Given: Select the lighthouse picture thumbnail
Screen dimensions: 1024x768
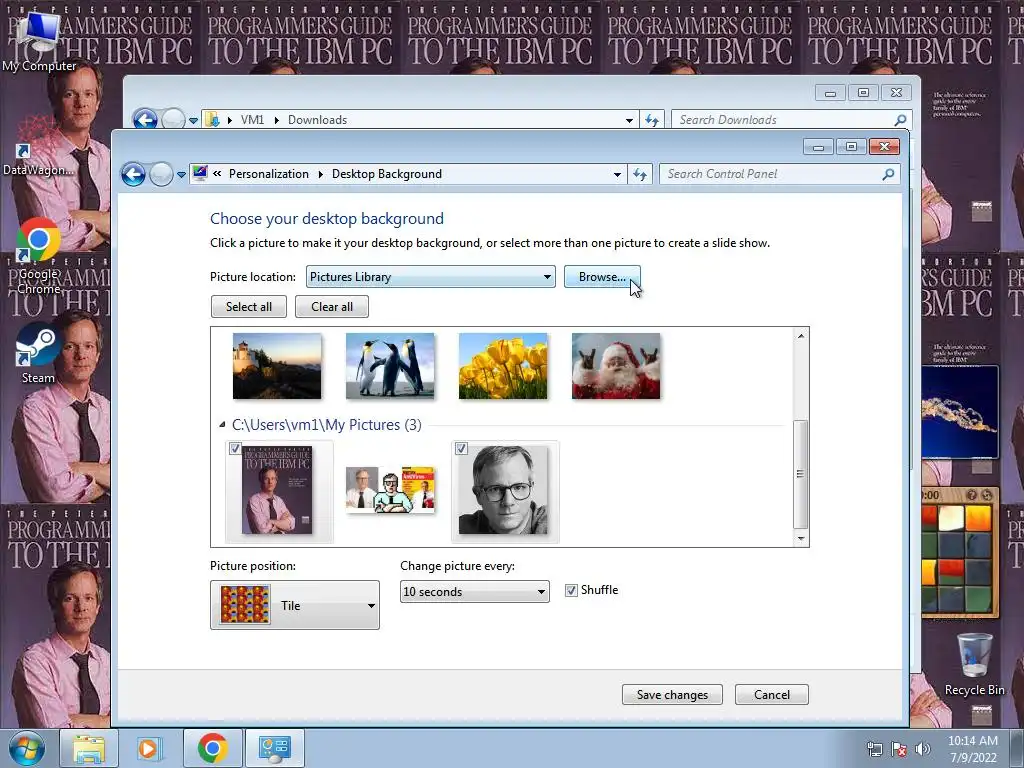Looking at the screenshot, I should coord(277,366).
